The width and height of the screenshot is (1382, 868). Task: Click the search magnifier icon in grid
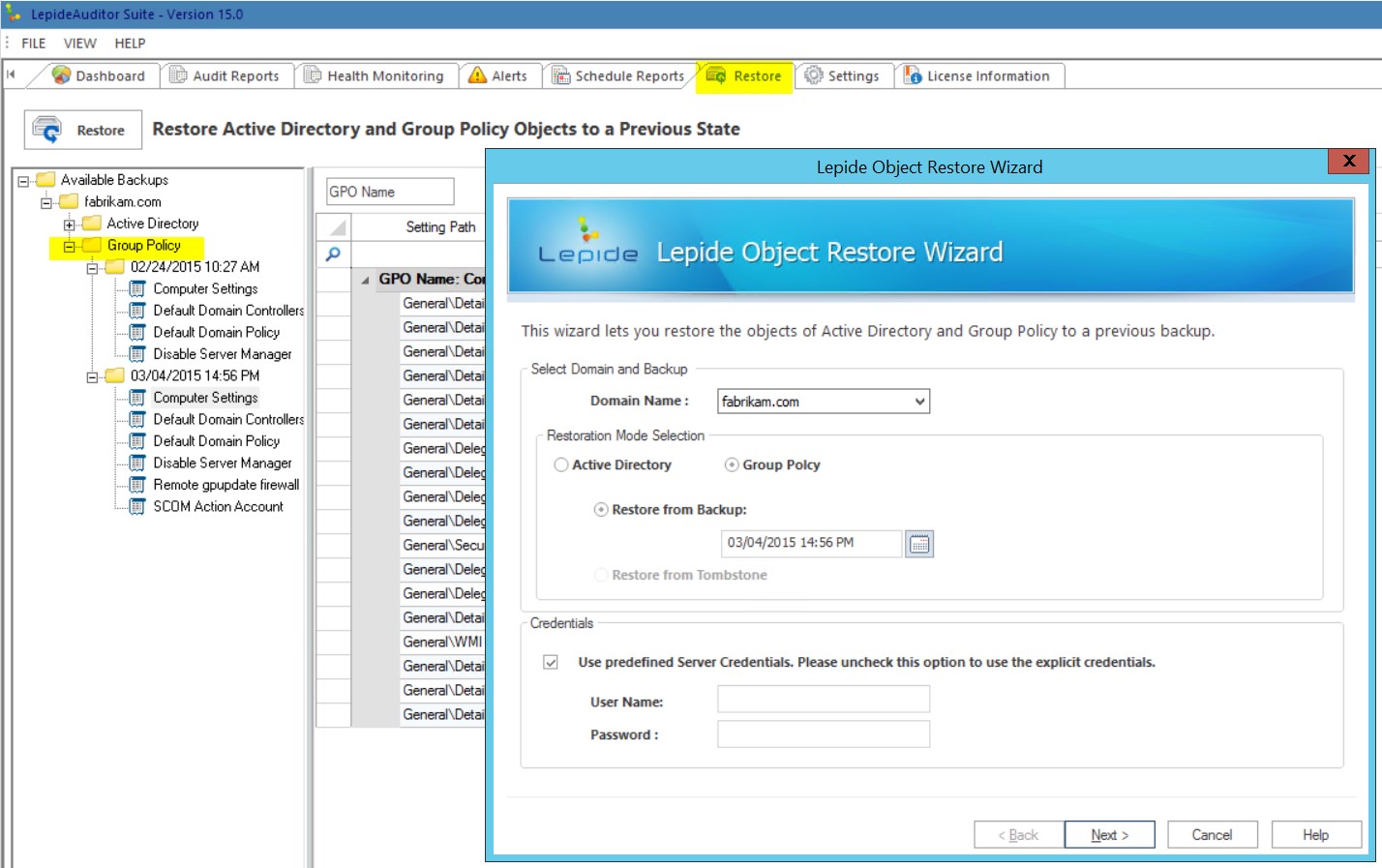(x=333, y=254)
